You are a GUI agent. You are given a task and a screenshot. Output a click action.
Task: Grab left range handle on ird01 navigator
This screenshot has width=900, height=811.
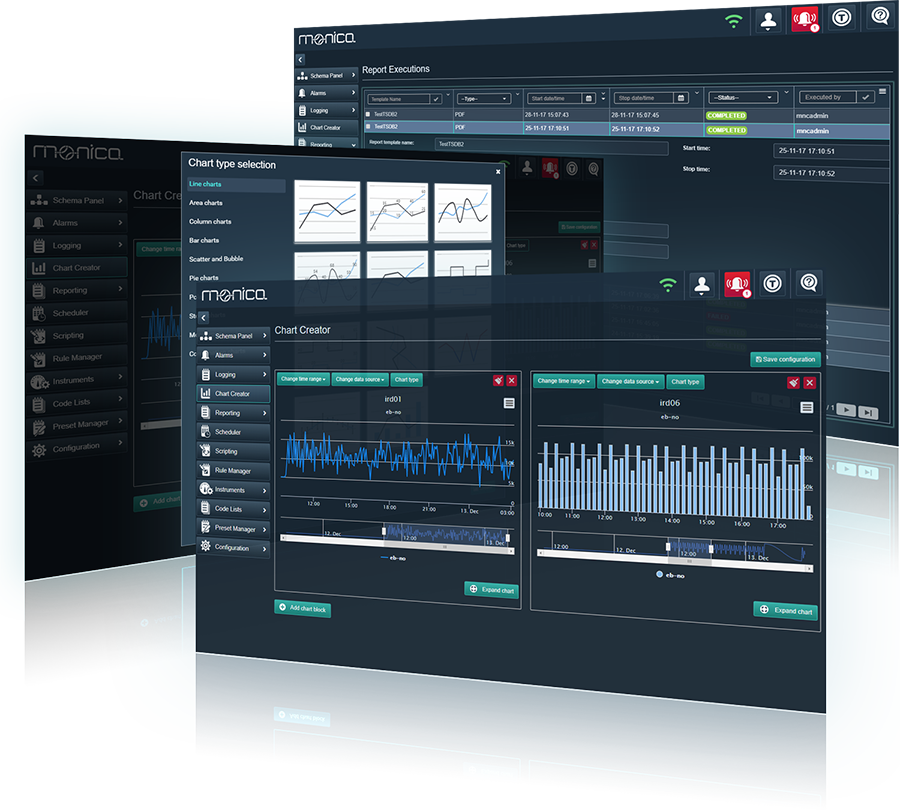(x=384, y=531)
